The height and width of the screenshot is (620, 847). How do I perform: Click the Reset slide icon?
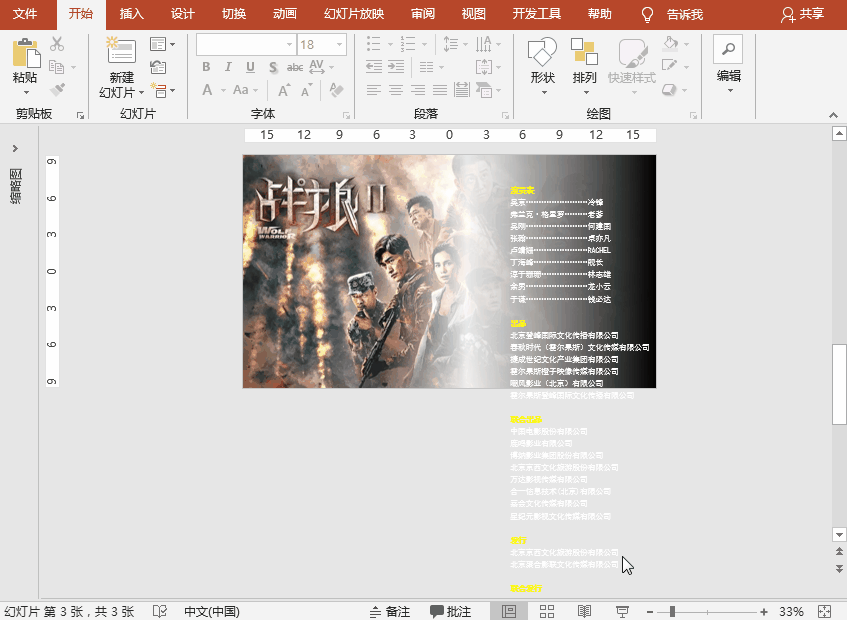(x=158, y=67)
